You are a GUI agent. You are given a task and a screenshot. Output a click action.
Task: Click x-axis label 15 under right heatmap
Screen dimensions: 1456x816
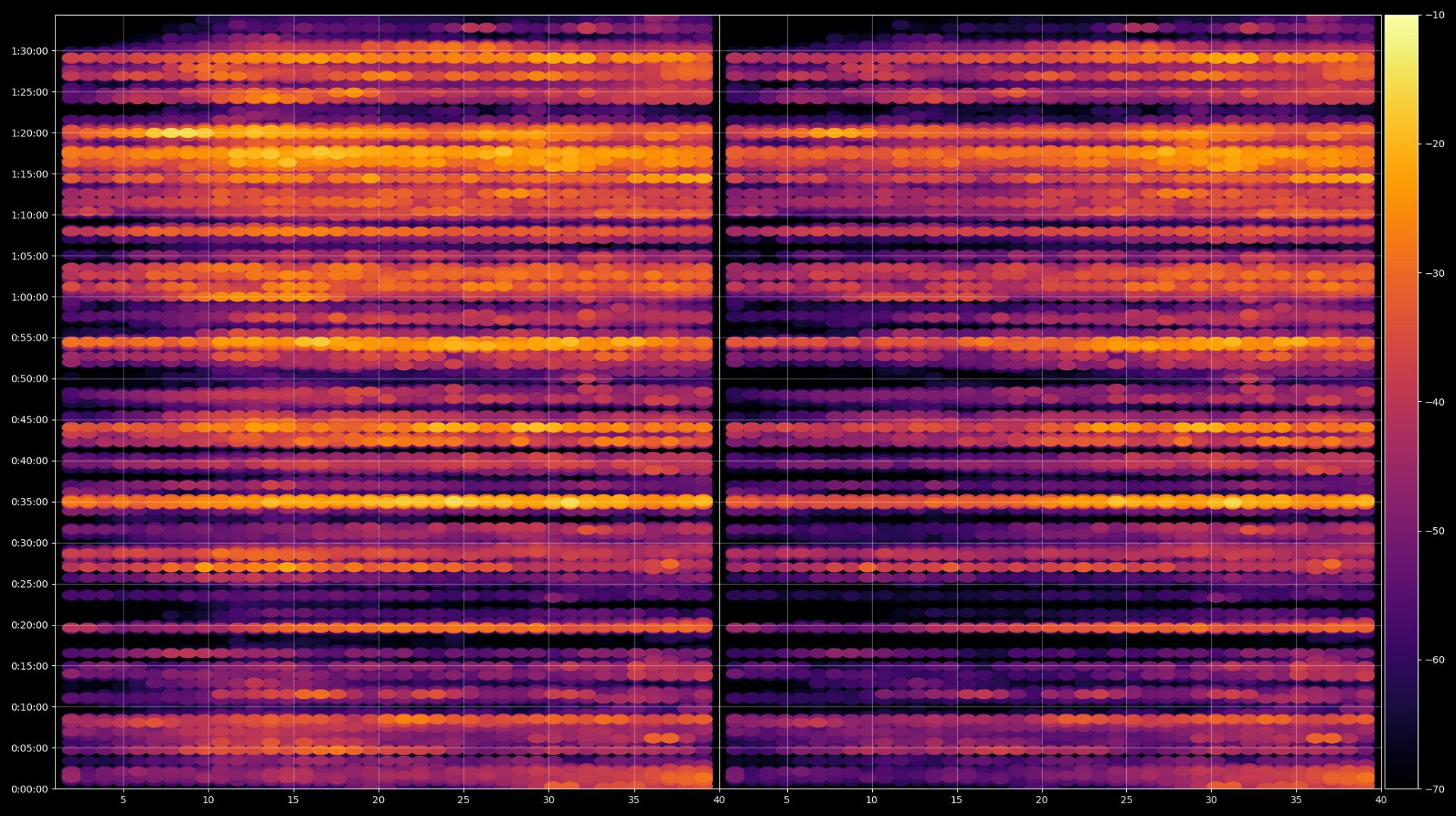pyautogui.click(x=957, y=800)
